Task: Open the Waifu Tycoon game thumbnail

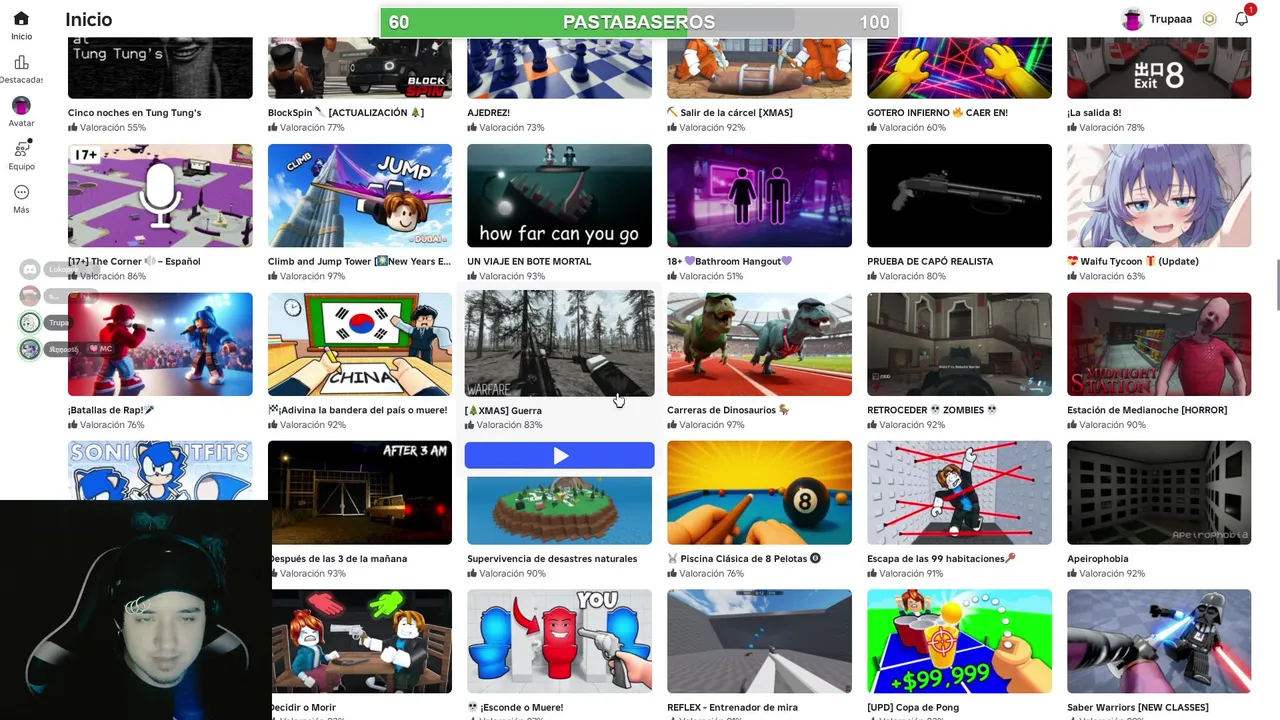Action: [x=1159, y=195]
